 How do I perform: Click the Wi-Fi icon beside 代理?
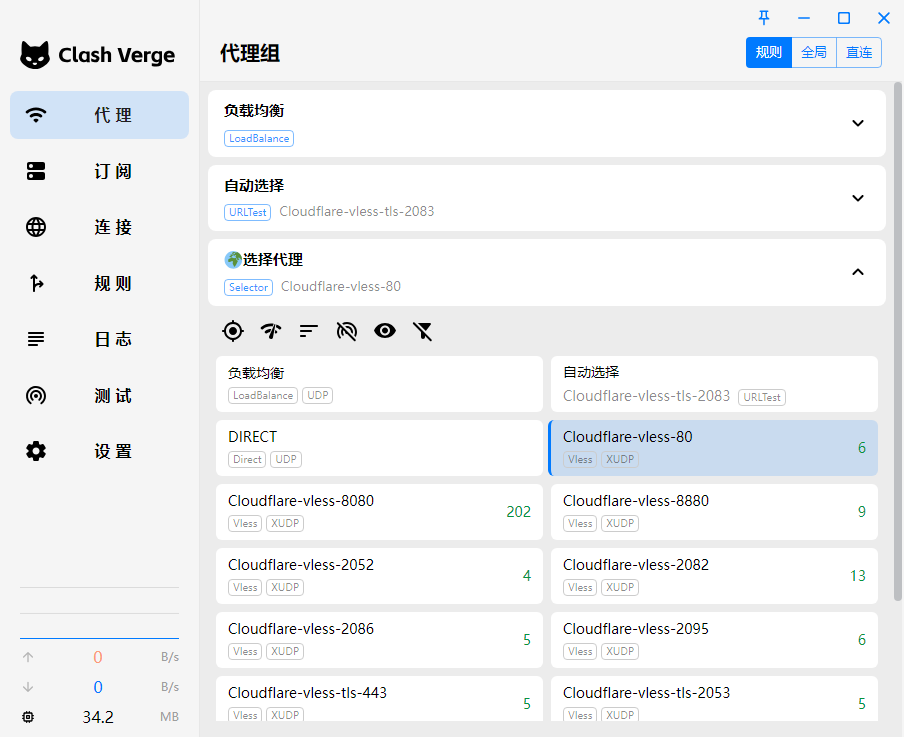36,115
